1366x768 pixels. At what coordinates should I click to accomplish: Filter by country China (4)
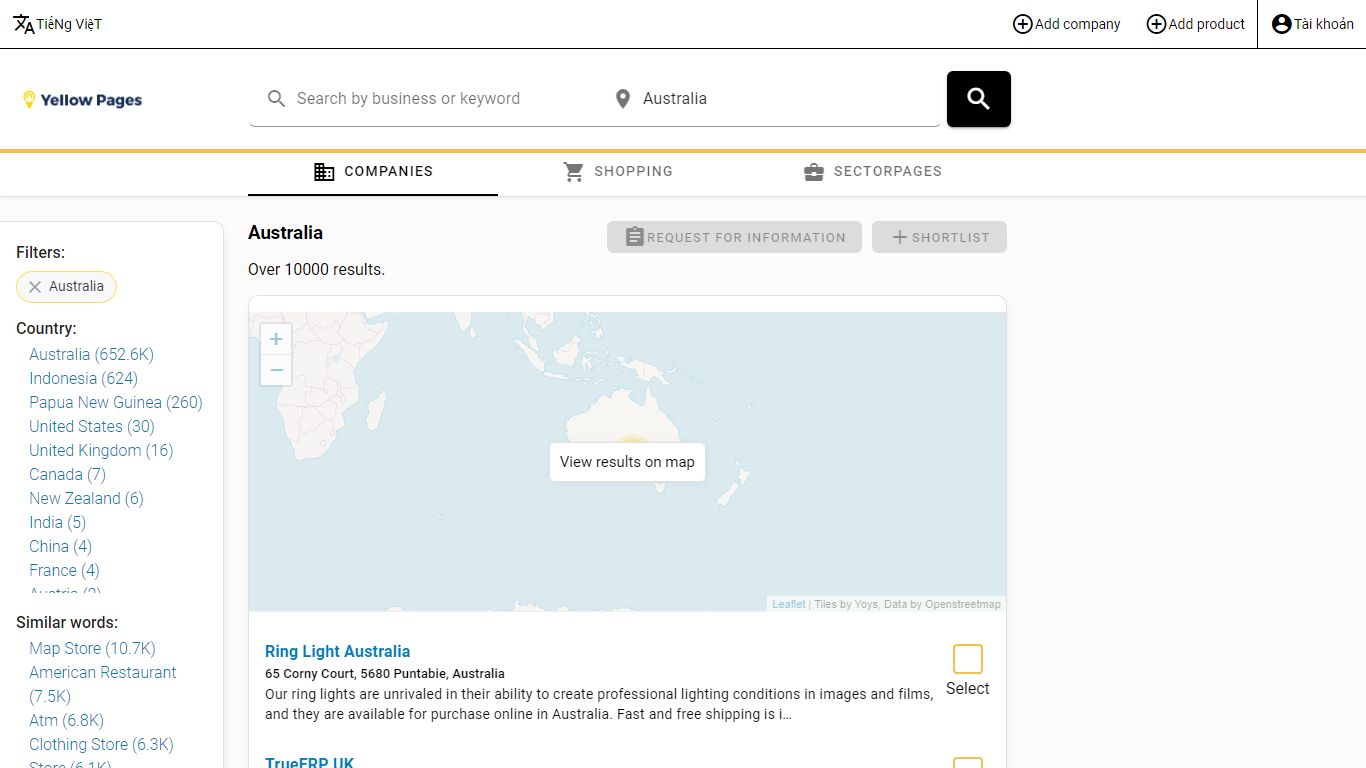point(60,546)
